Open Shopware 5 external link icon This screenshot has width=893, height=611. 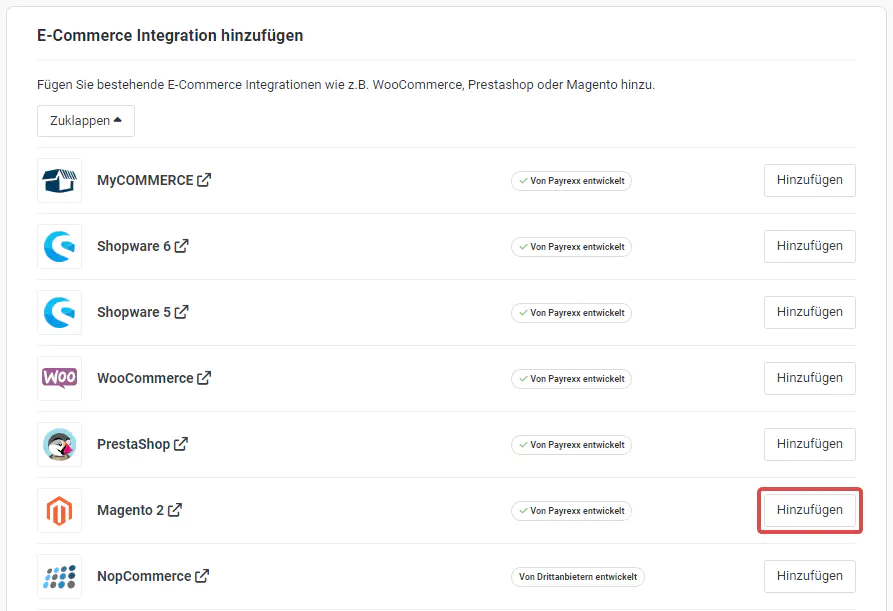[x=182, y=313]
